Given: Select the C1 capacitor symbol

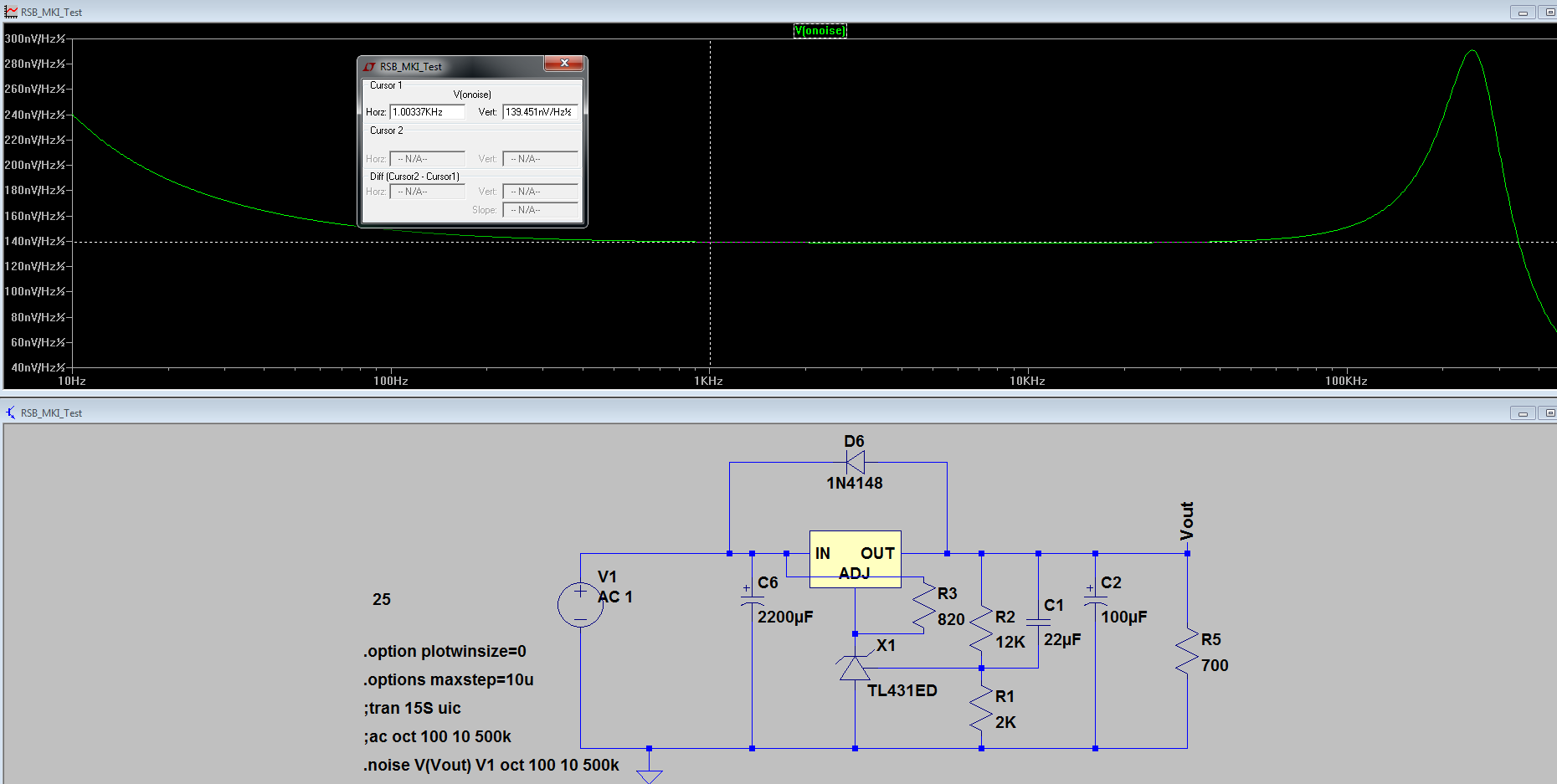Looking at the screenshot, I should click(1038, 623).
